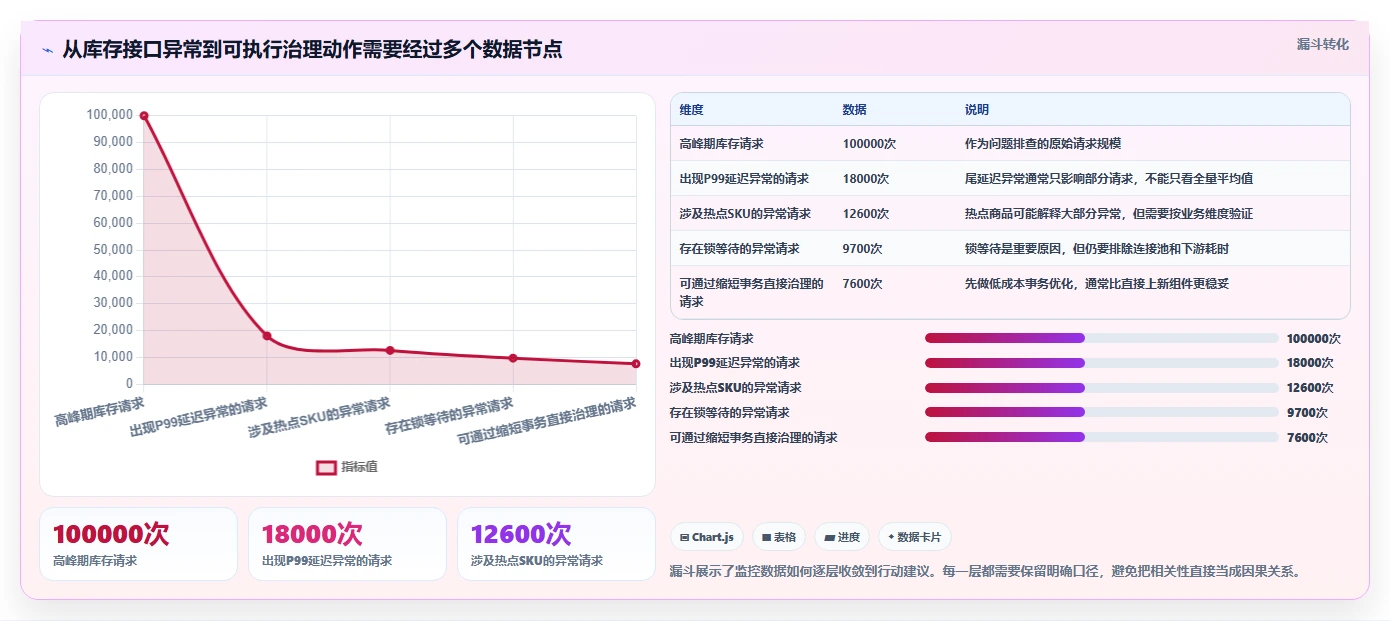Click the 高峰期库存请求 progress bar
This screenshot has height=621, width=1390.
pyautogui.click(x=1102, y=338)
